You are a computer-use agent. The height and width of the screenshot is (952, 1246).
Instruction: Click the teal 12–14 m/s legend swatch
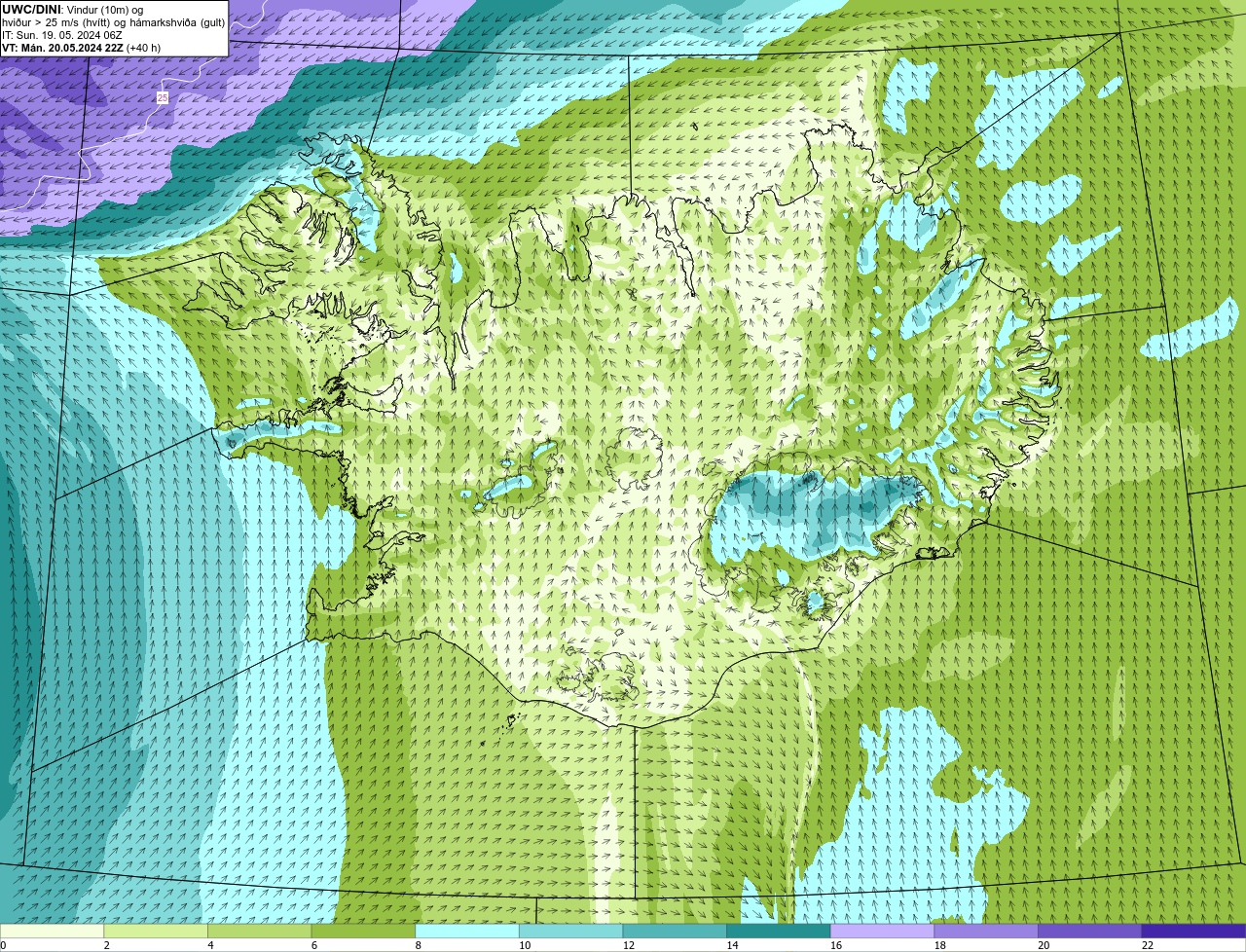[675, 931]
